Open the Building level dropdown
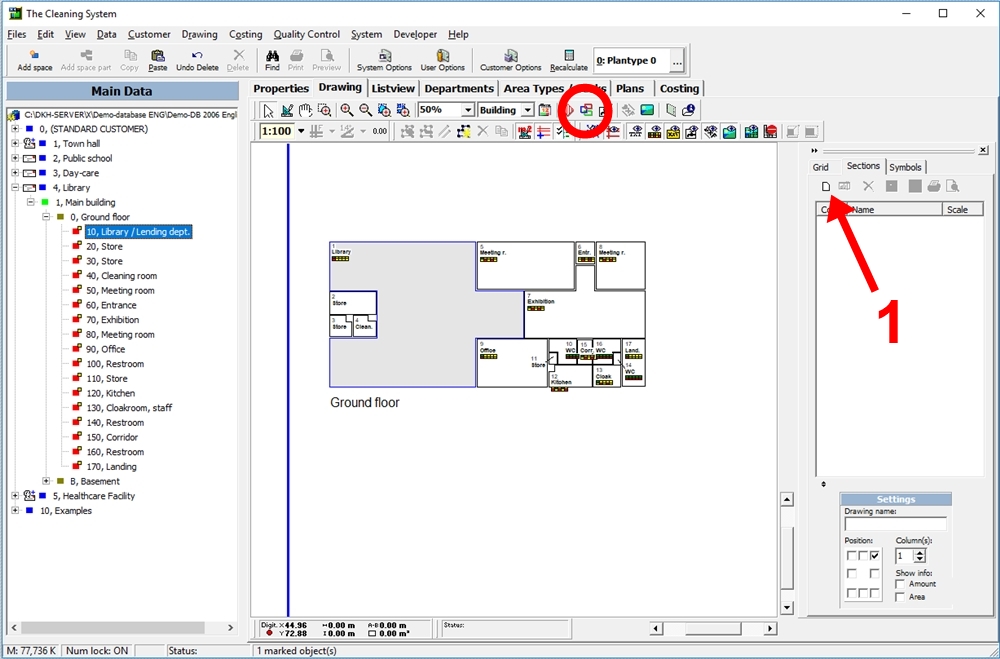 (527, 110)
